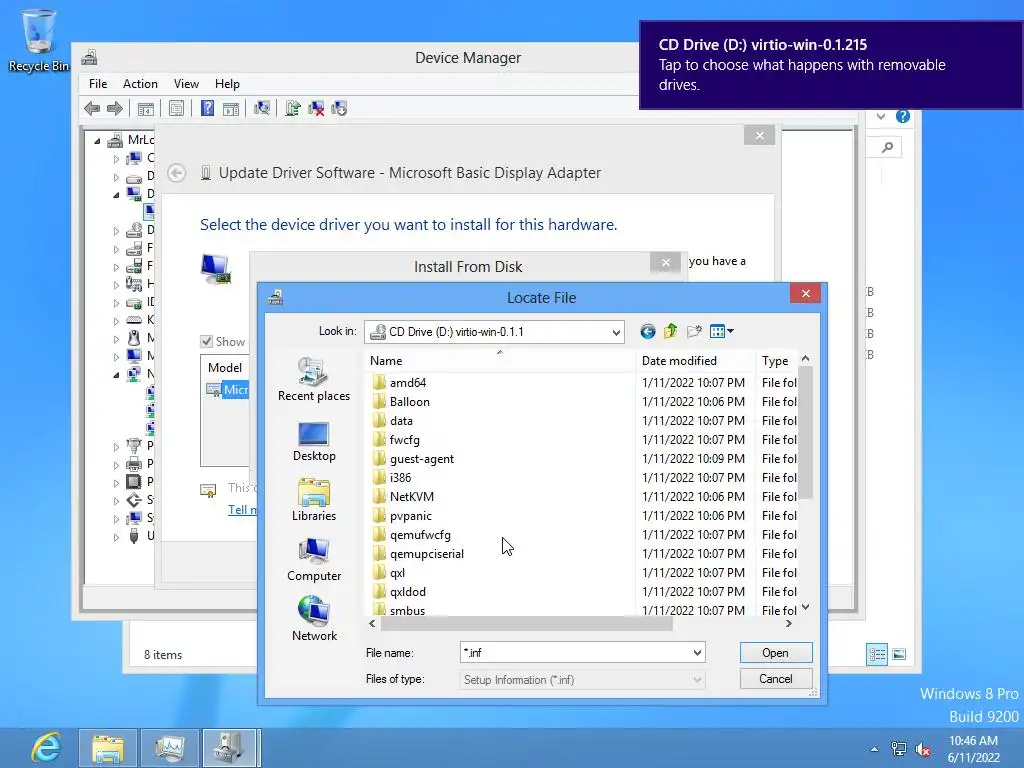Open Device Manager View menu

pos(186,84)
